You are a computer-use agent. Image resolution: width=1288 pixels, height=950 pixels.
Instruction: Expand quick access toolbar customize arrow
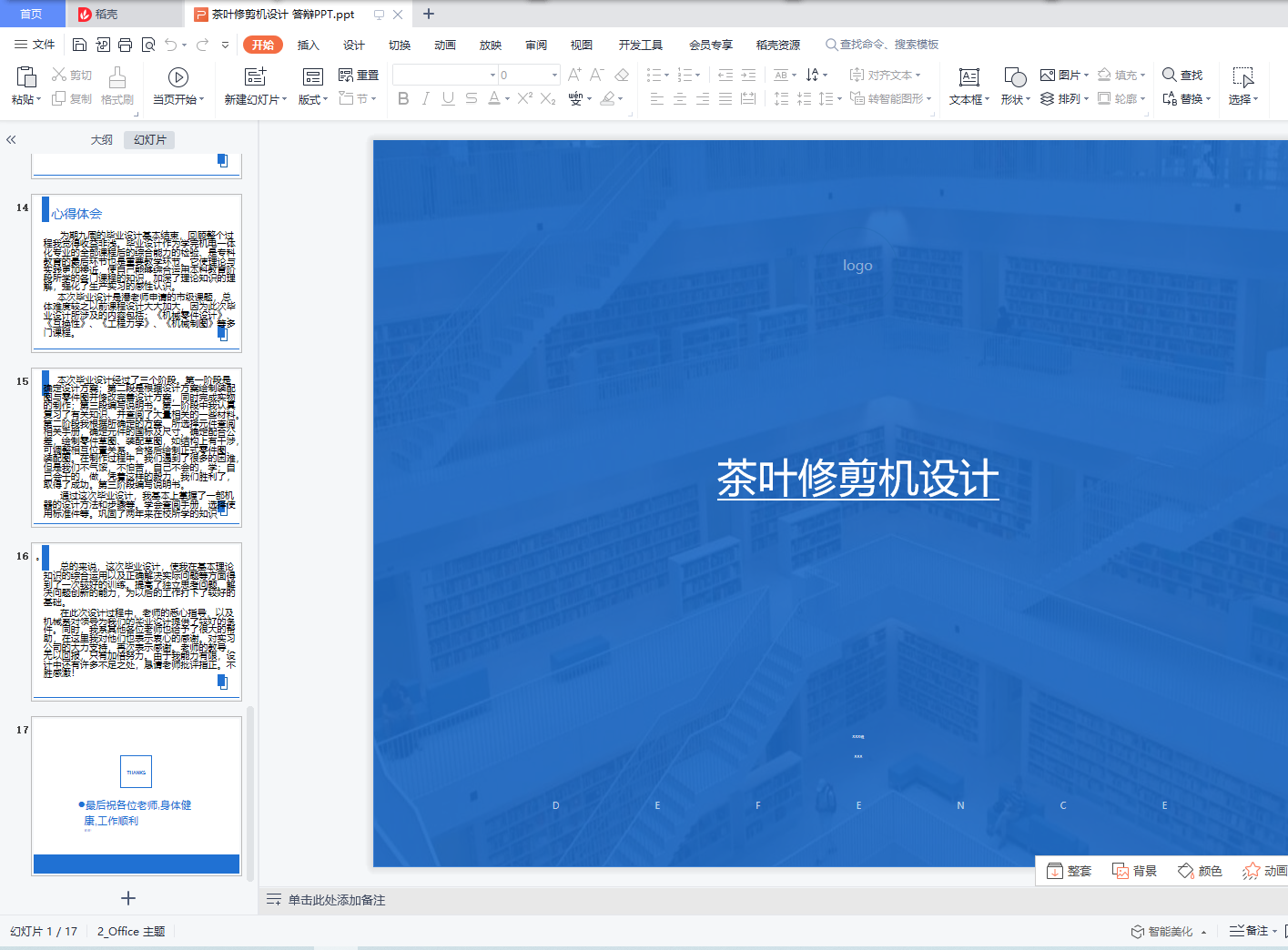point(225,45)
